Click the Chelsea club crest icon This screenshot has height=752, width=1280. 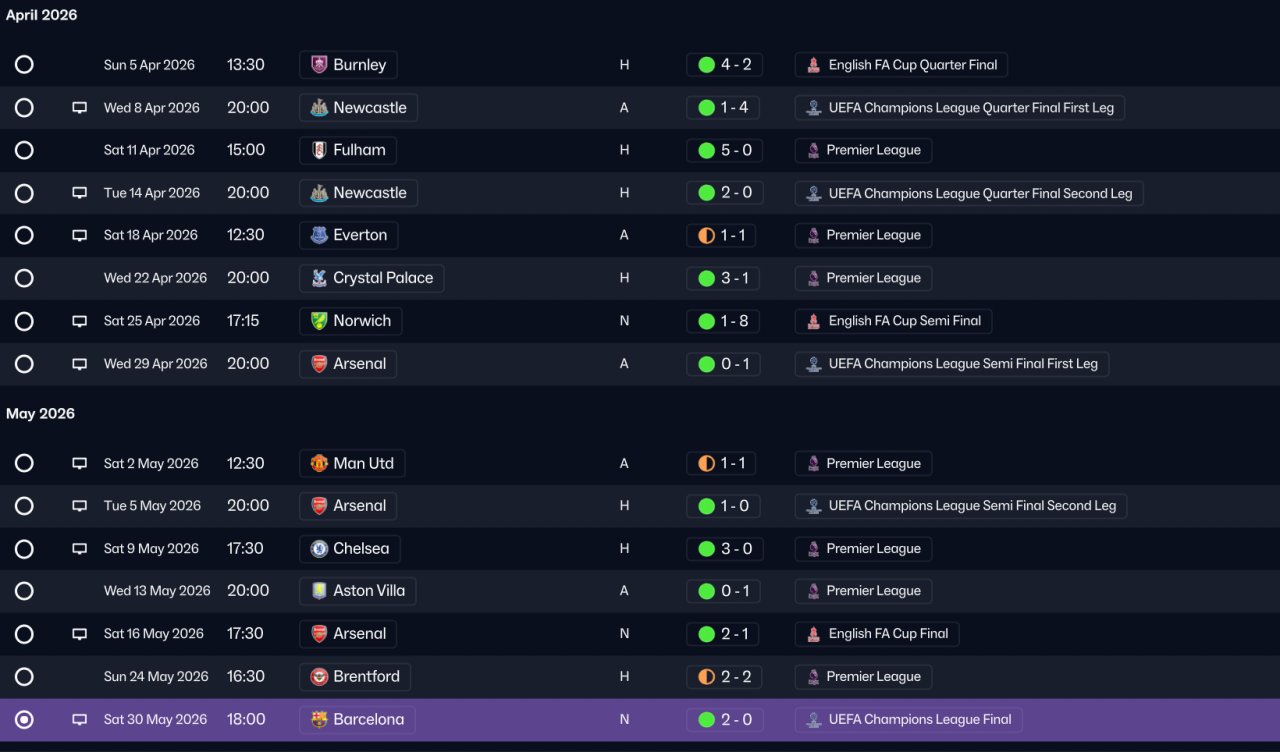click(319, 549)
